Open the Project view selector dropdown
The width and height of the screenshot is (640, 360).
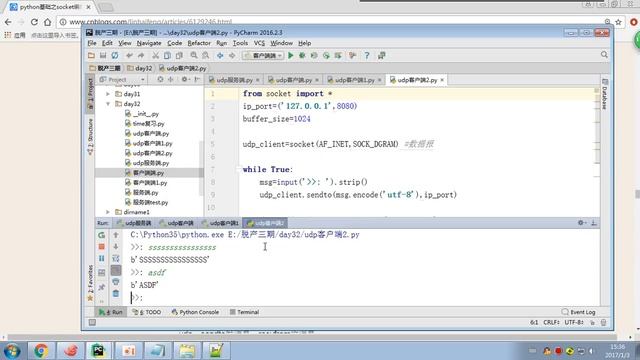pyautogui.click(x=122, y=80)
